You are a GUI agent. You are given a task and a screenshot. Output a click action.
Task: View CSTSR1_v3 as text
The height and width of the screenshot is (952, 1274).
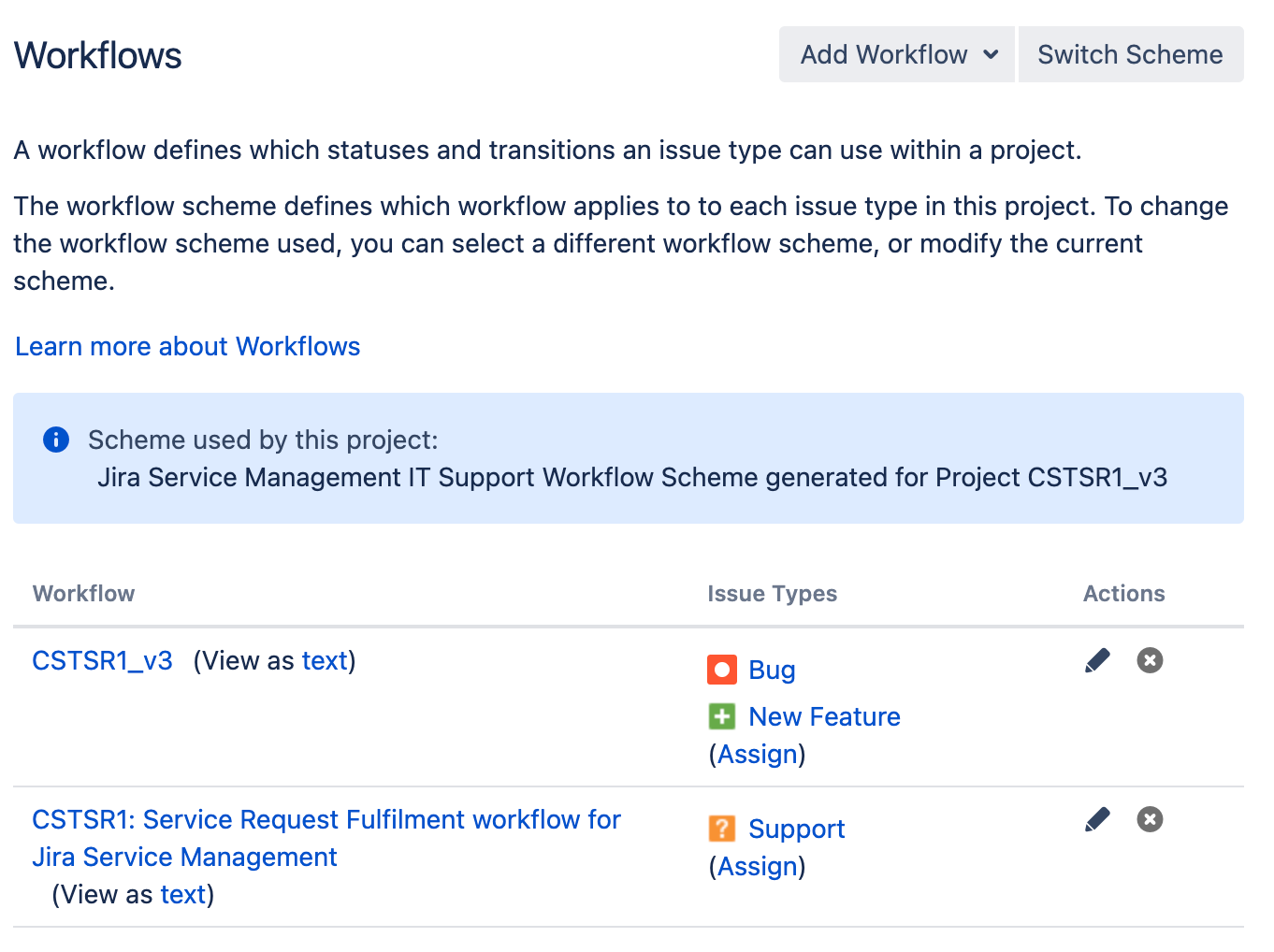[x=324, y=660]
